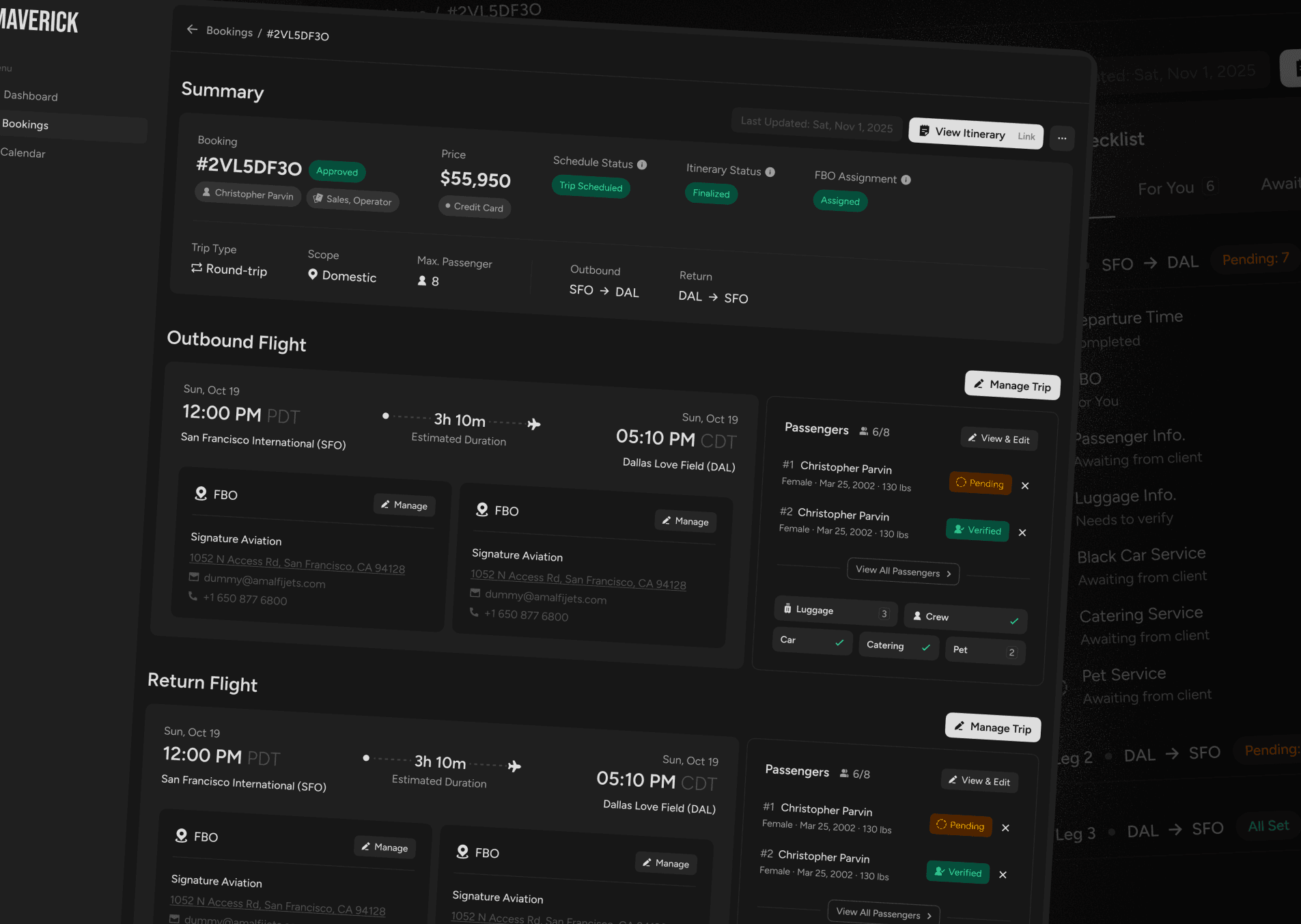Image resolution: width=1301 pixels, height=924 pixels.
Task: Remove return passenger #1 with the X icon
Action: [x=1005, y=828]
